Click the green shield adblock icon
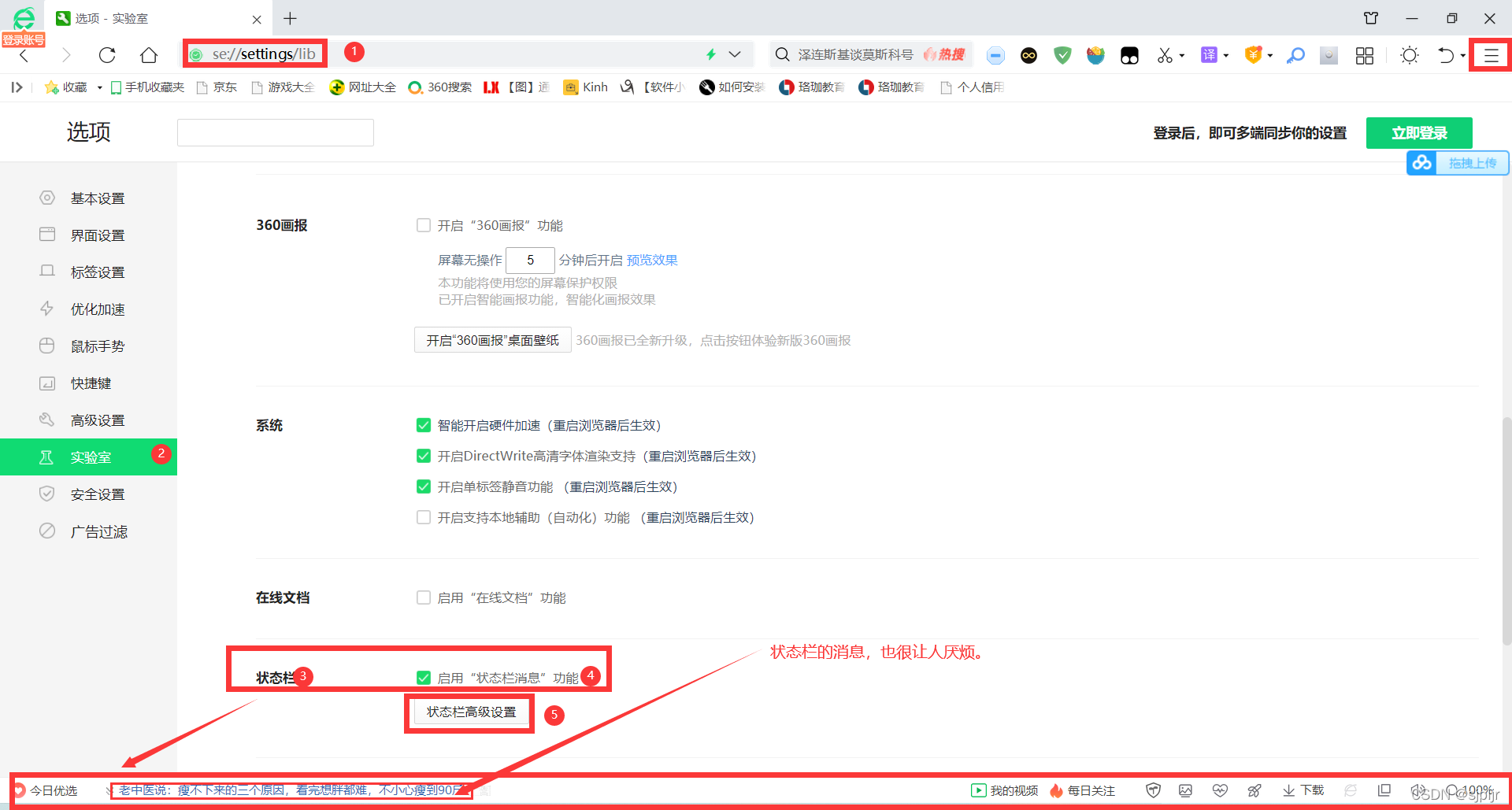Viewport: 1512px width, 810px height. (x=1062, y=55)
